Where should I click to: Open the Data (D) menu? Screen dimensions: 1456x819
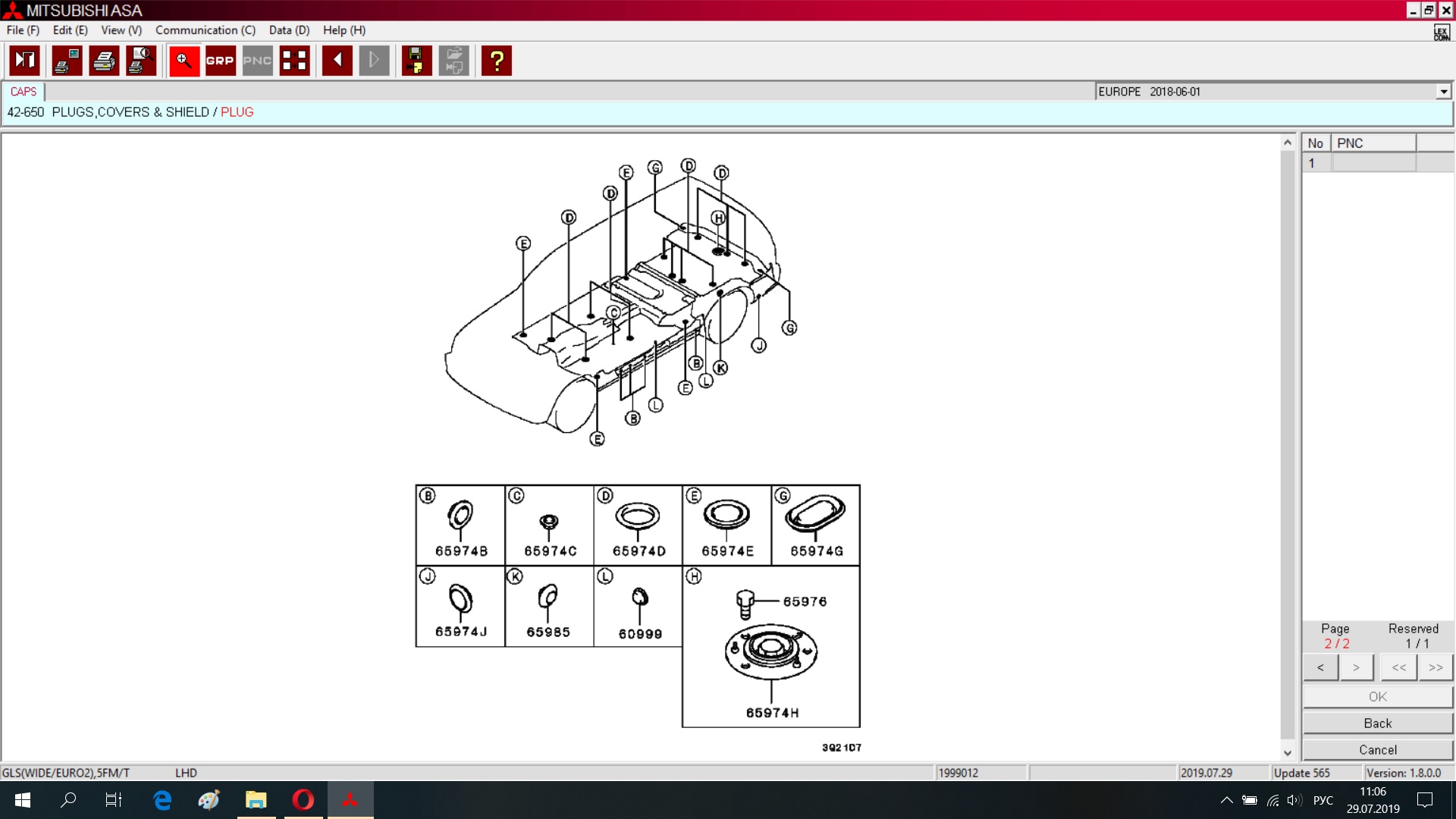(x=289, y=30)
